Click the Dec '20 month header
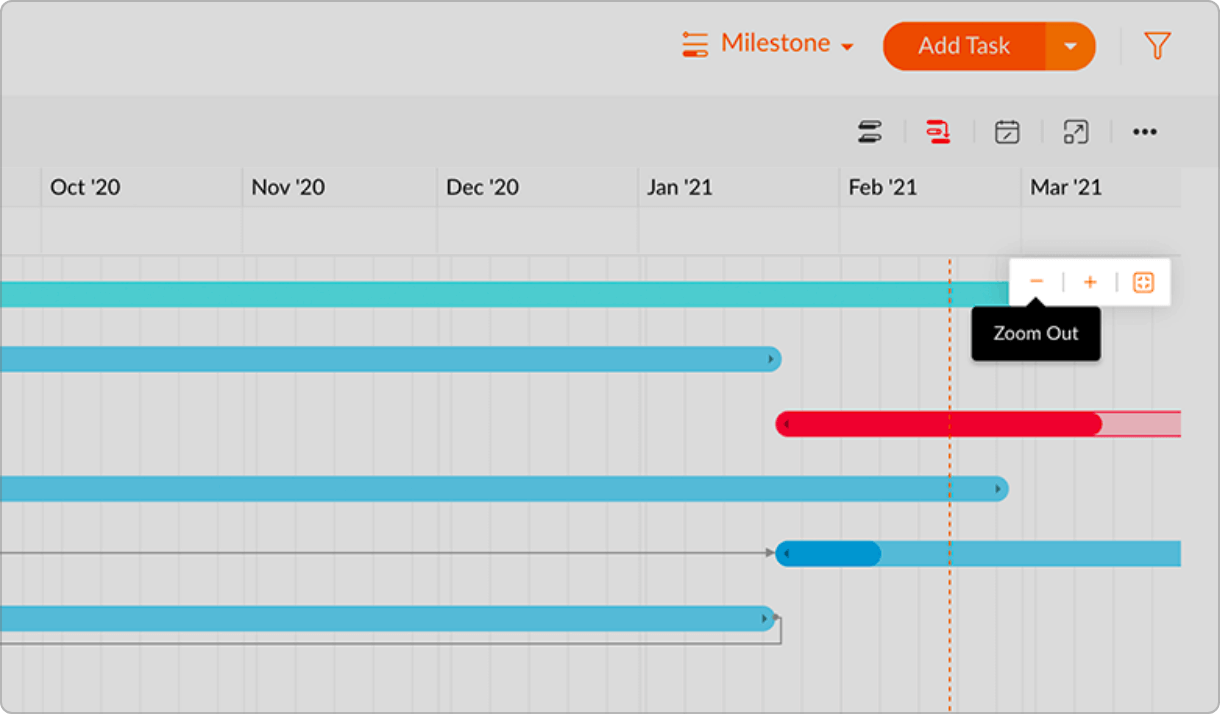Image resolution: width=1220 pixels, height=714 pixels. pos(482,187)
